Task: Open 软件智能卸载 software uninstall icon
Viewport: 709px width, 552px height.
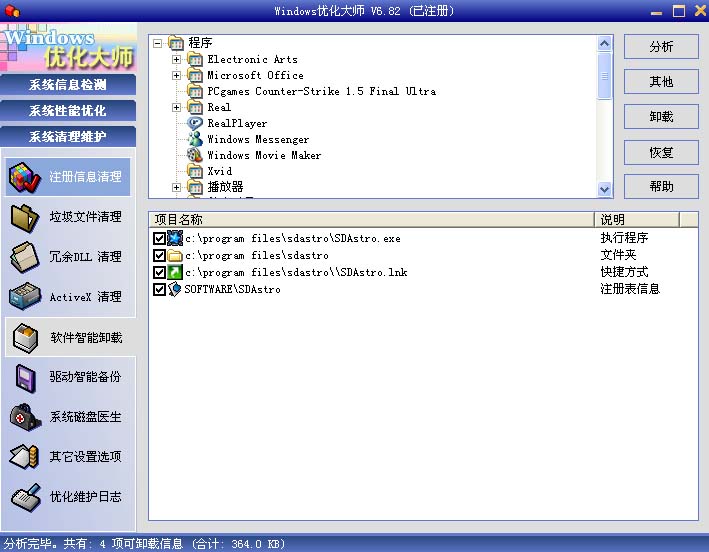Action: click(26, 338)
